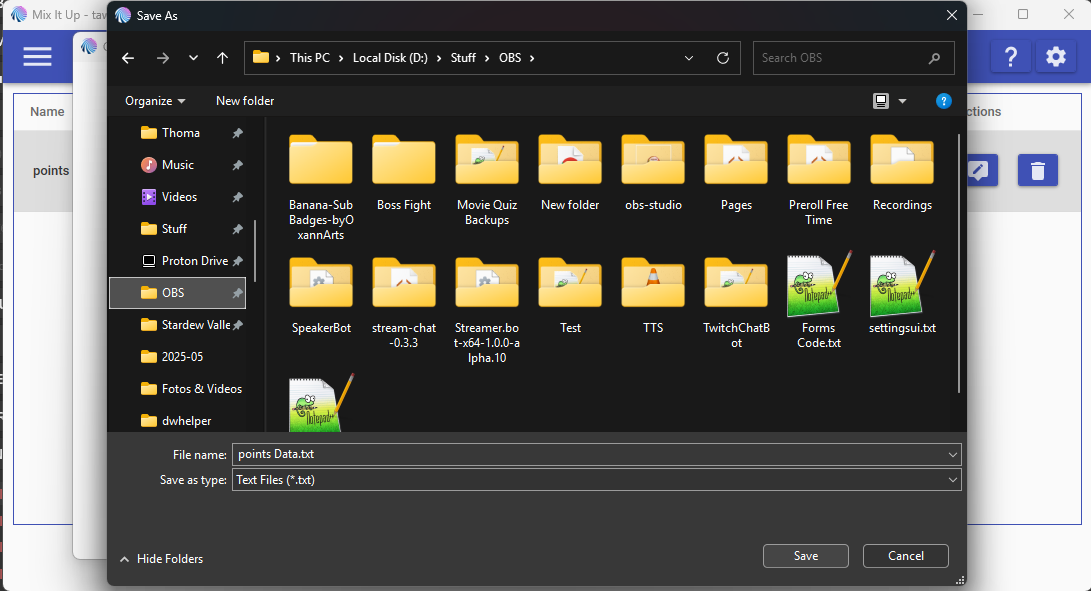Open Mix It Up help question icon
Viewport: 1091px width, 591px height.
coord(1011,56)
